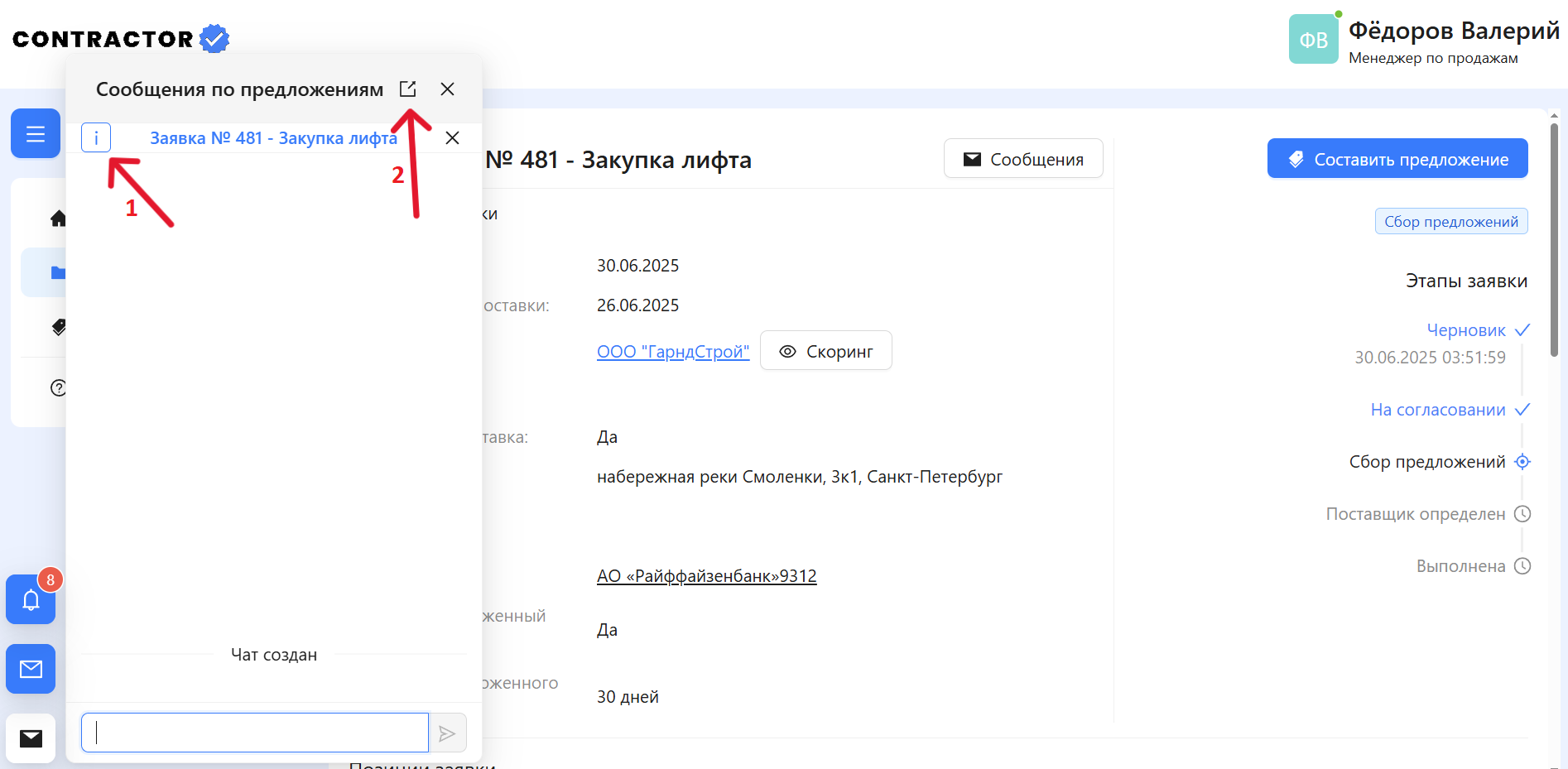Click the delivery date 26.06.2025
1568x769 pixels.
(x=637, y=305)
